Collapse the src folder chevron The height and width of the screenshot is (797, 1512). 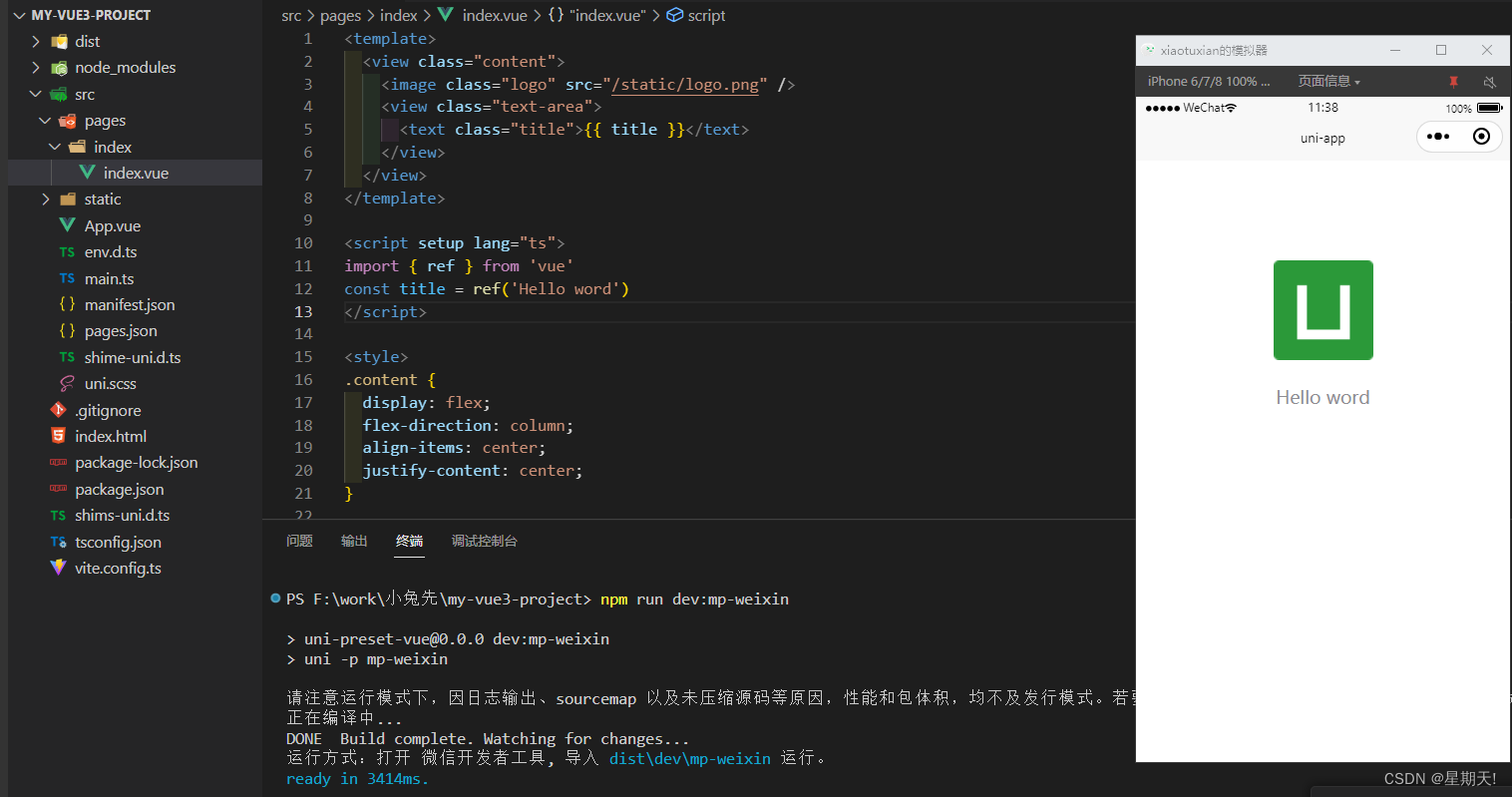pyautogui.click(x=36, y=94)
